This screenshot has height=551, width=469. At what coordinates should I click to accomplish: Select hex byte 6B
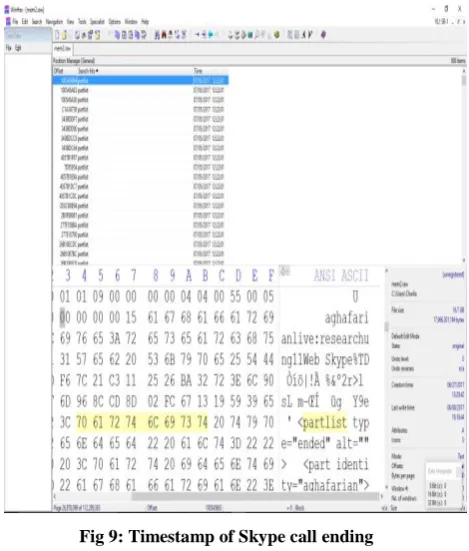(169, 360)
